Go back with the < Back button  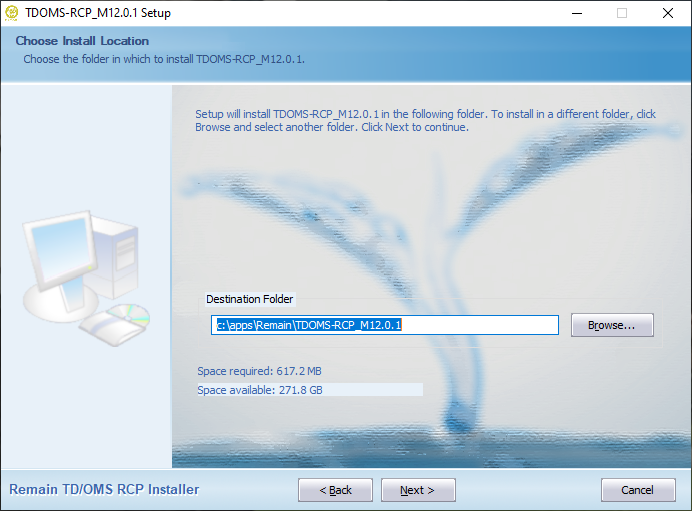coord(335,490)
